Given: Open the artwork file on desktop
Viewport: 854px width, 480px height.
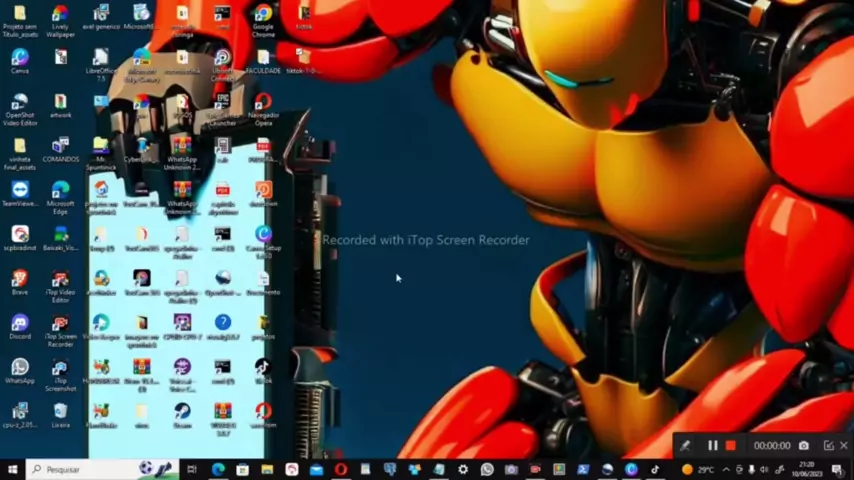Looking at the screenshot, I should [x=60, y=106].
